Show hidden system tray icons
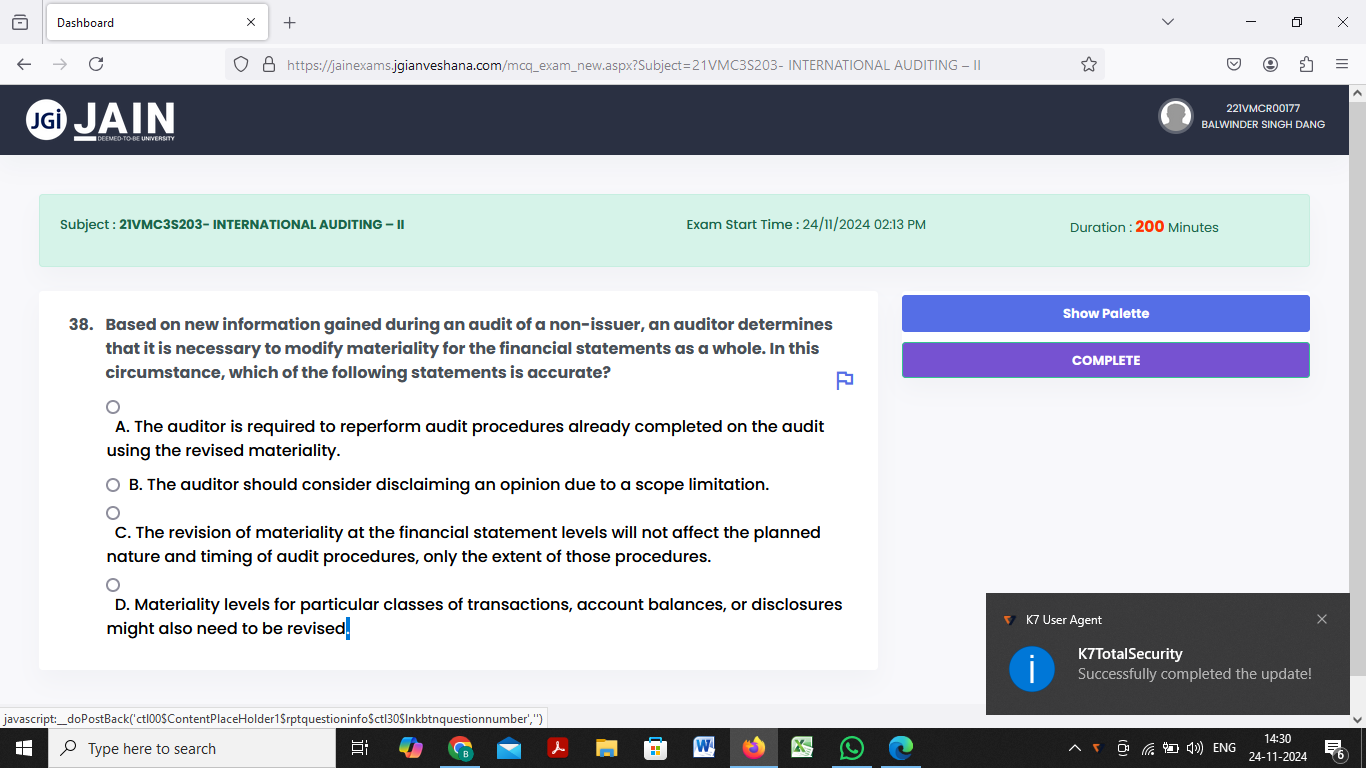The width and height of the screenshot is (1366, 768). point(1075,748)
